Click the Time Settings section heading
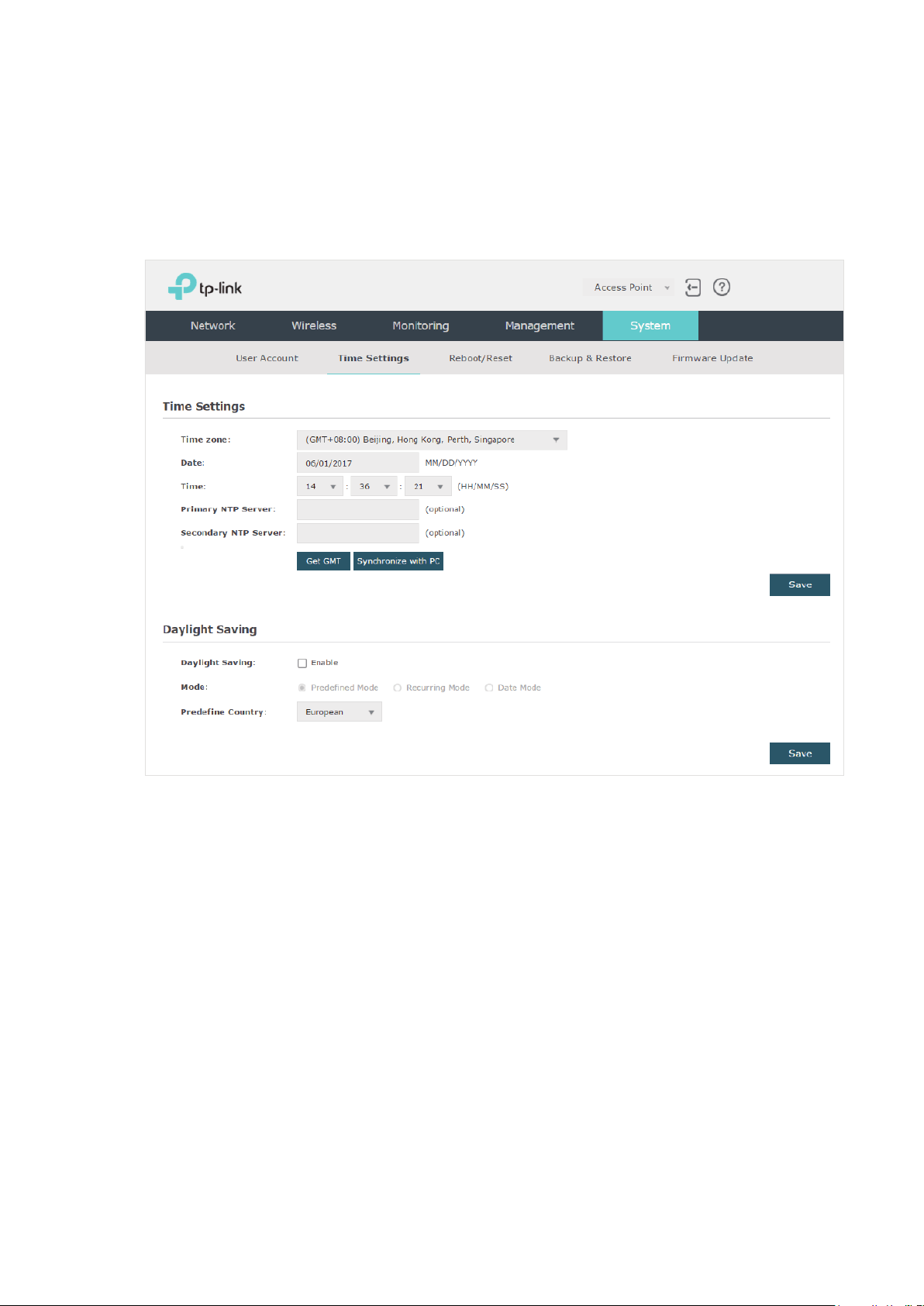924x1306 pixels. [204, 406]
